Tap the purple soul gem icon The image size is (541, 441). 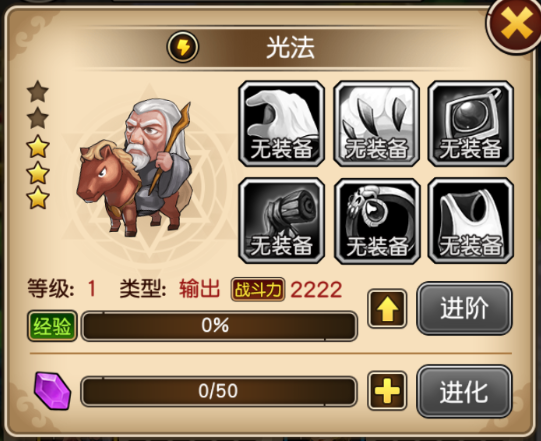click(52, 391)
